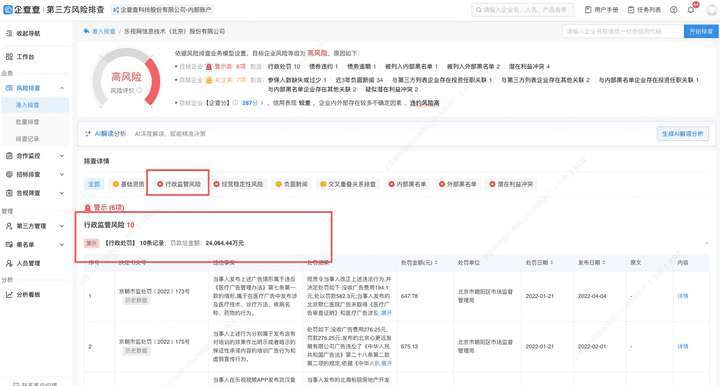Open 工作台 via its sidebar icon
Screen dimensions: 720x386
click(x=9, y=57)
